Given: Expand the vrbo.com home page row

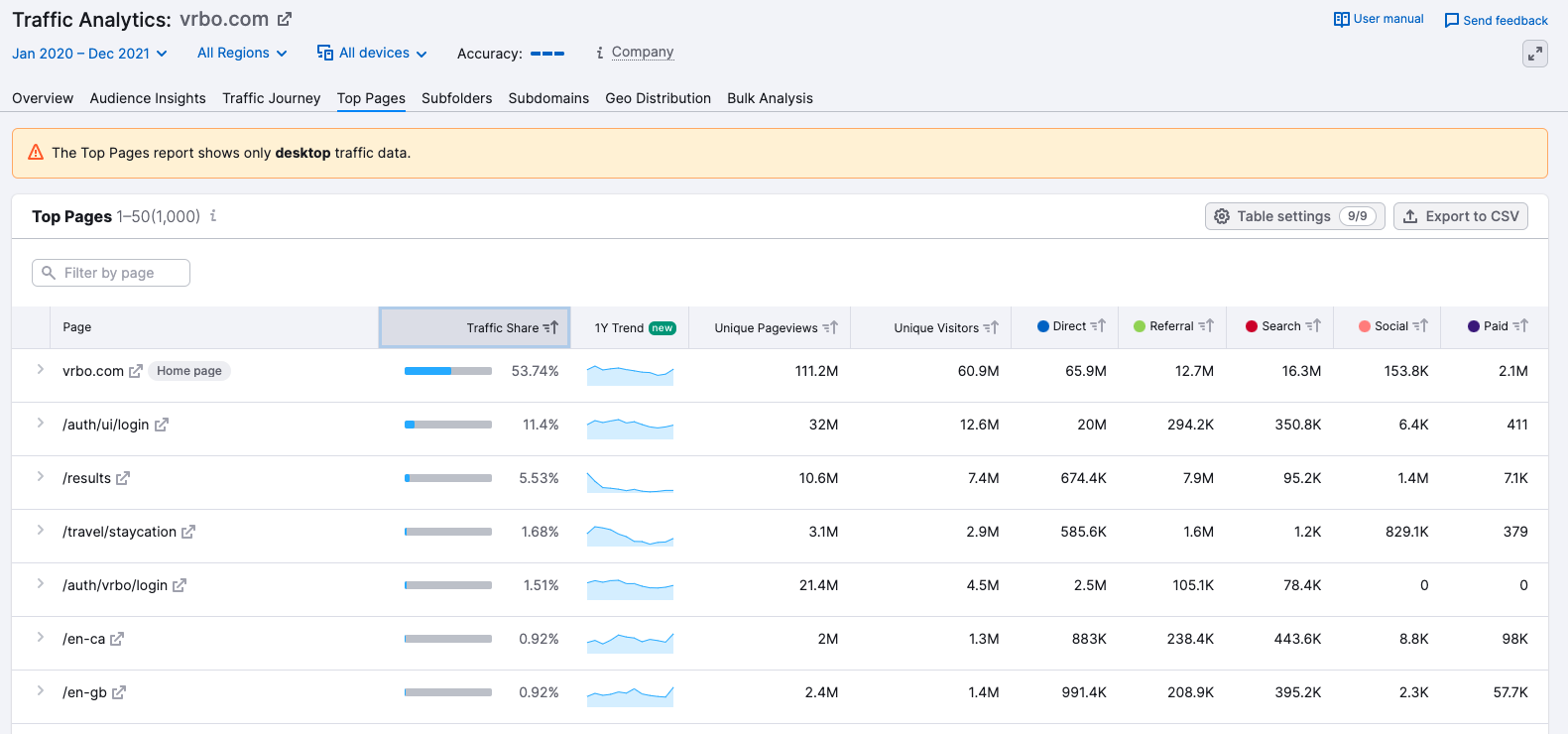Looking at the screenshot, I should pos(41,370).
